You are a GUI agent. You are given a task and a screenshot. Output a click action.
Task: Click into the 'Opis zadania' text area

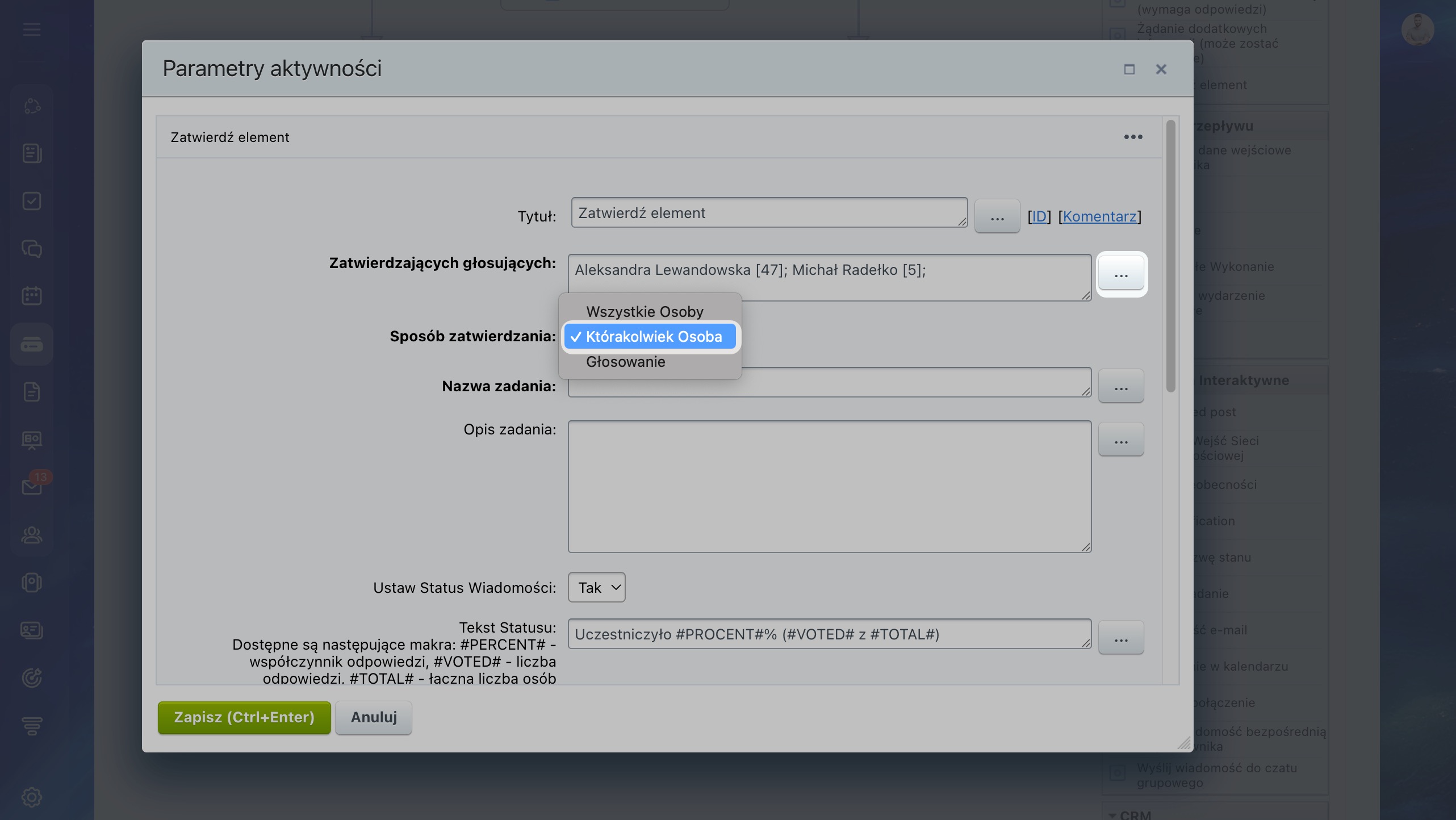pyautogui.click(x=829, y=486)
